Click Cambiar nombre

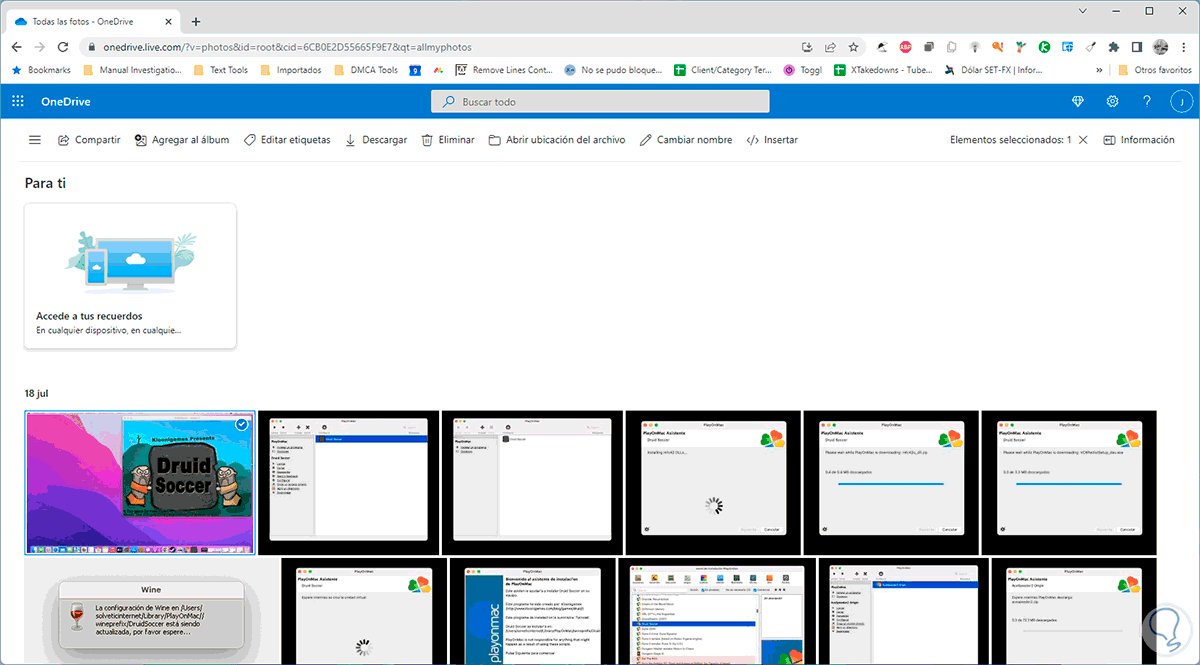point(686,140)
